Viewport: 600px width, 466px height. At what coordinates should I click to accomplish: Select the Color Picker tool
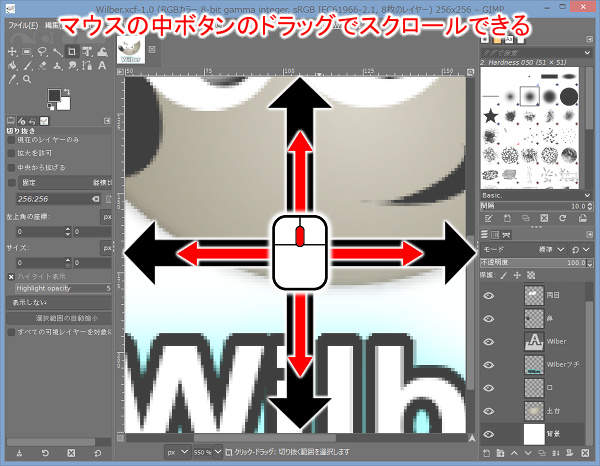pyautogui.click(x=12, y=80)
